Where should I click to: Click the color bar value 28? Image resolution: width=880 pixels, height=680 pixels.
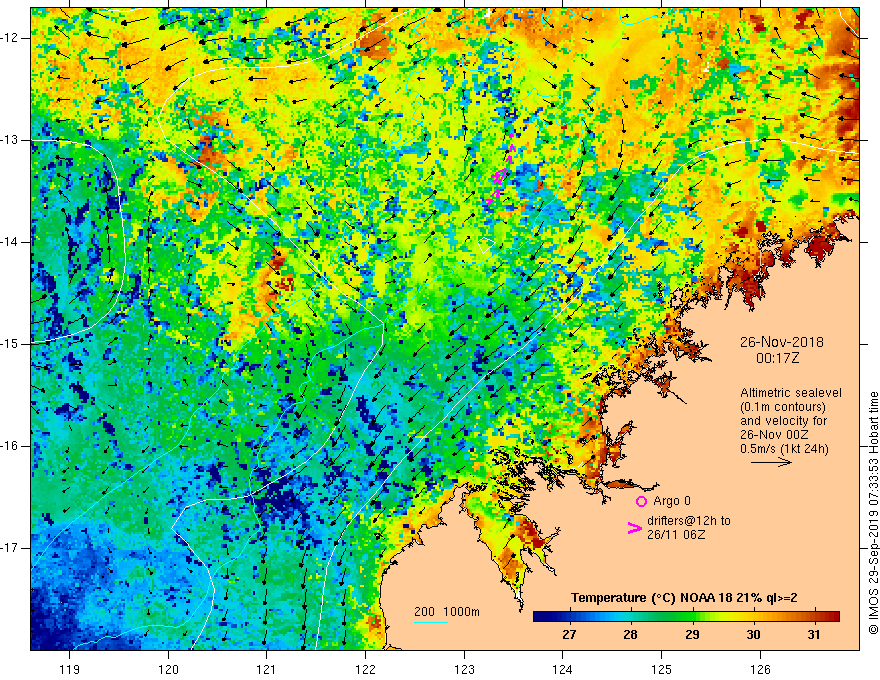[630, 635]
